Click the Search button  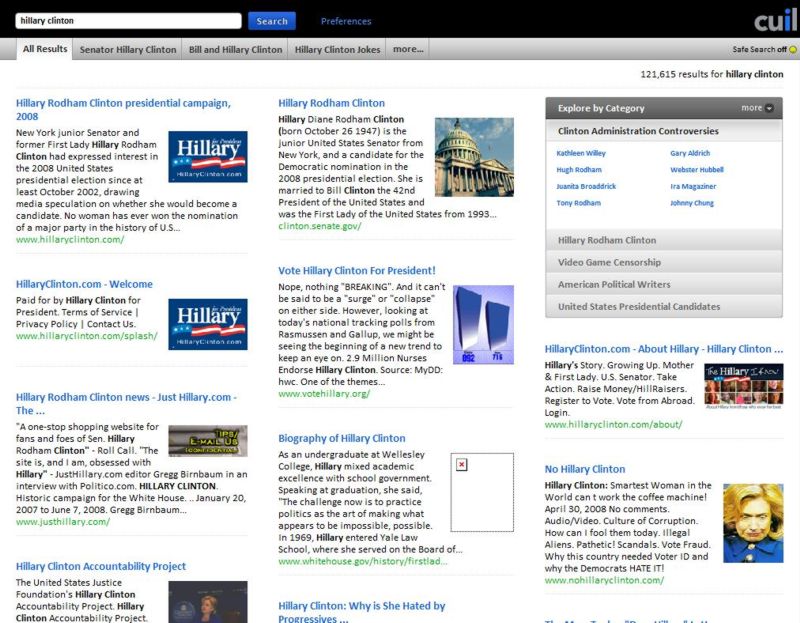click(x=272, y=21)
